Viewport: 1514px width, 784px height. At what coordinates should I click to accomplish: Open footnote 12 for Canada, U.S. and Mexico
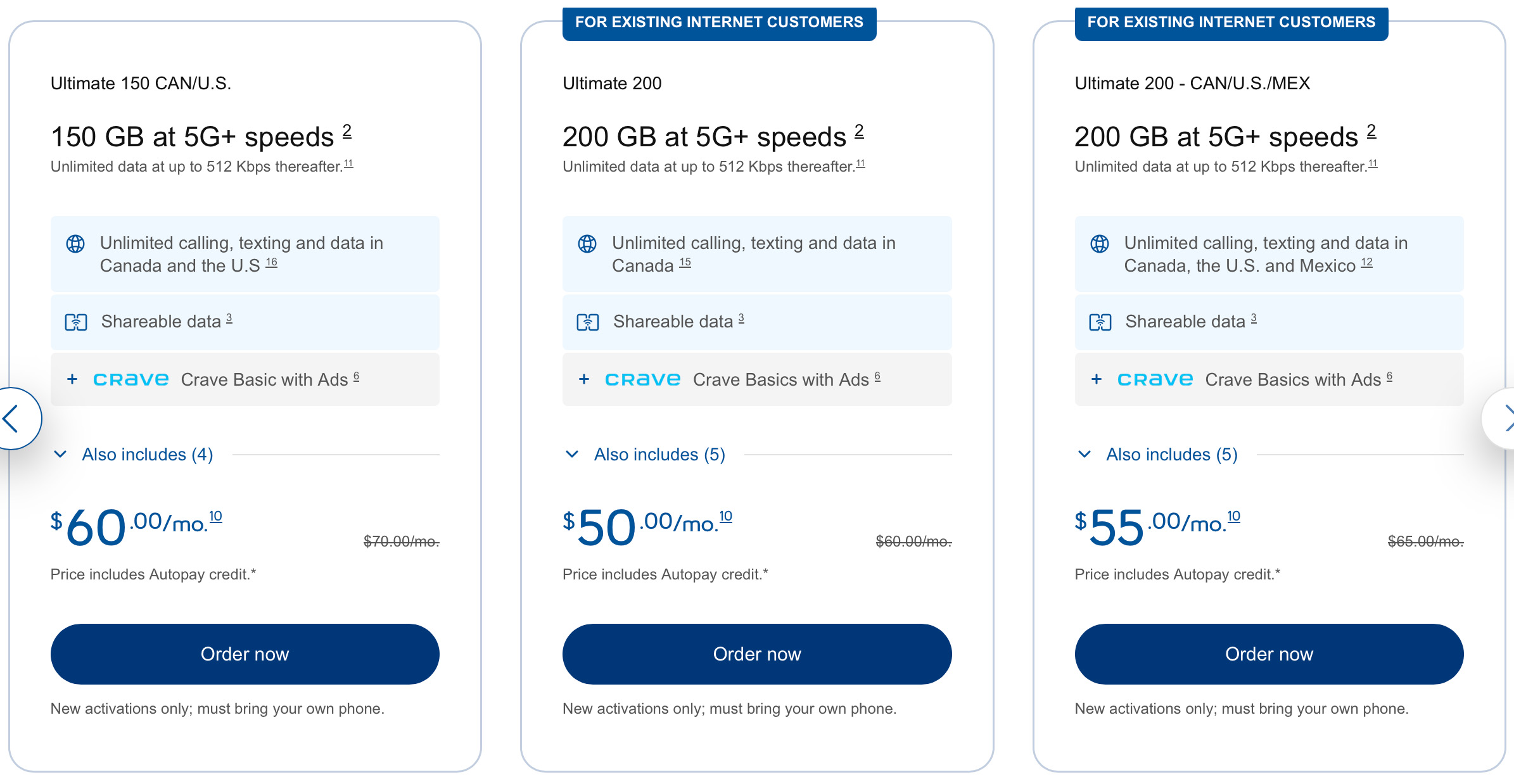pyautogui.click(x=1366, y=262)
